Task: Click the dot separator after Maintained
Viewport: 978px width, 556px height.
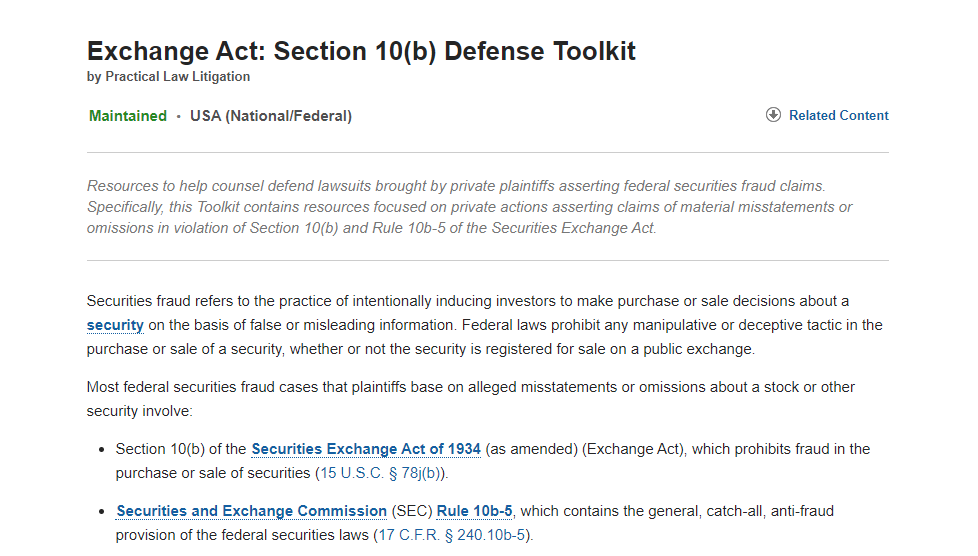Action: [178, 117]
